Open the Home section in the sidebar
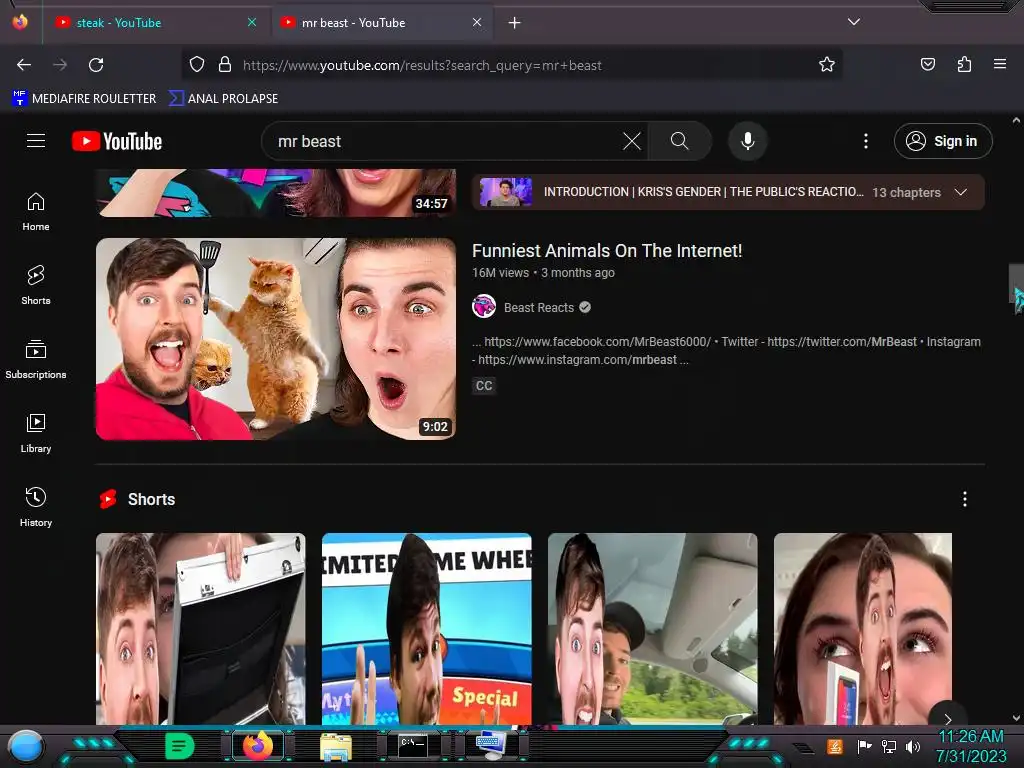This screenshot has height=768, width=1024. click(x=36, y=212)
